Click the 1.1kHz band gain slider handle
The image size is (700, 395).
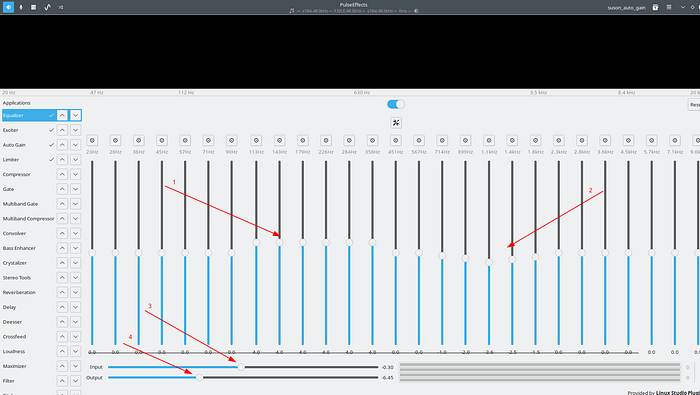pos(489,262)
